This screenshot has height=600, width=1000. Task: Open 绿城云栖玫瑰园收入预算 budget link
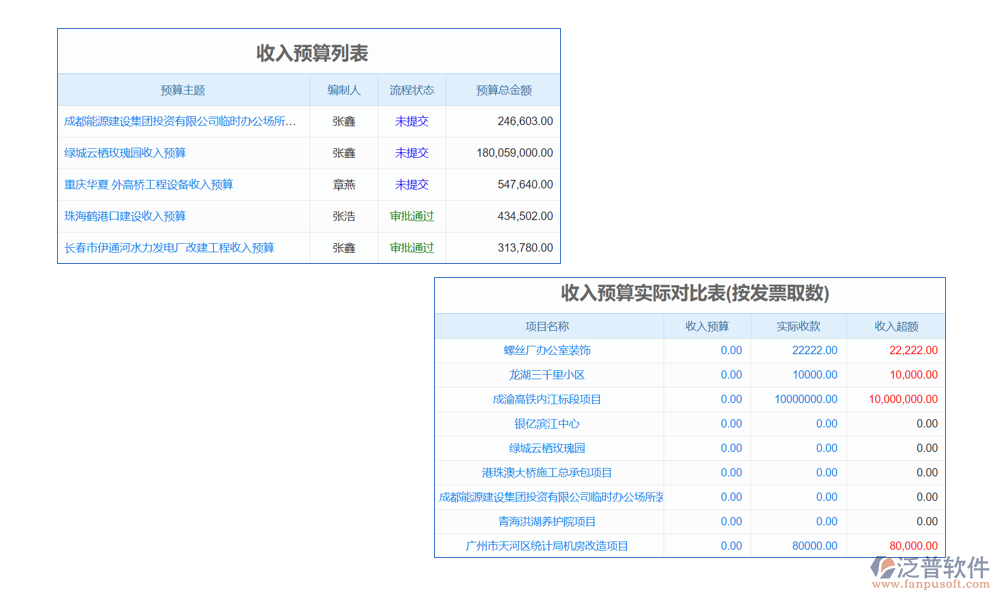(125, 153)
